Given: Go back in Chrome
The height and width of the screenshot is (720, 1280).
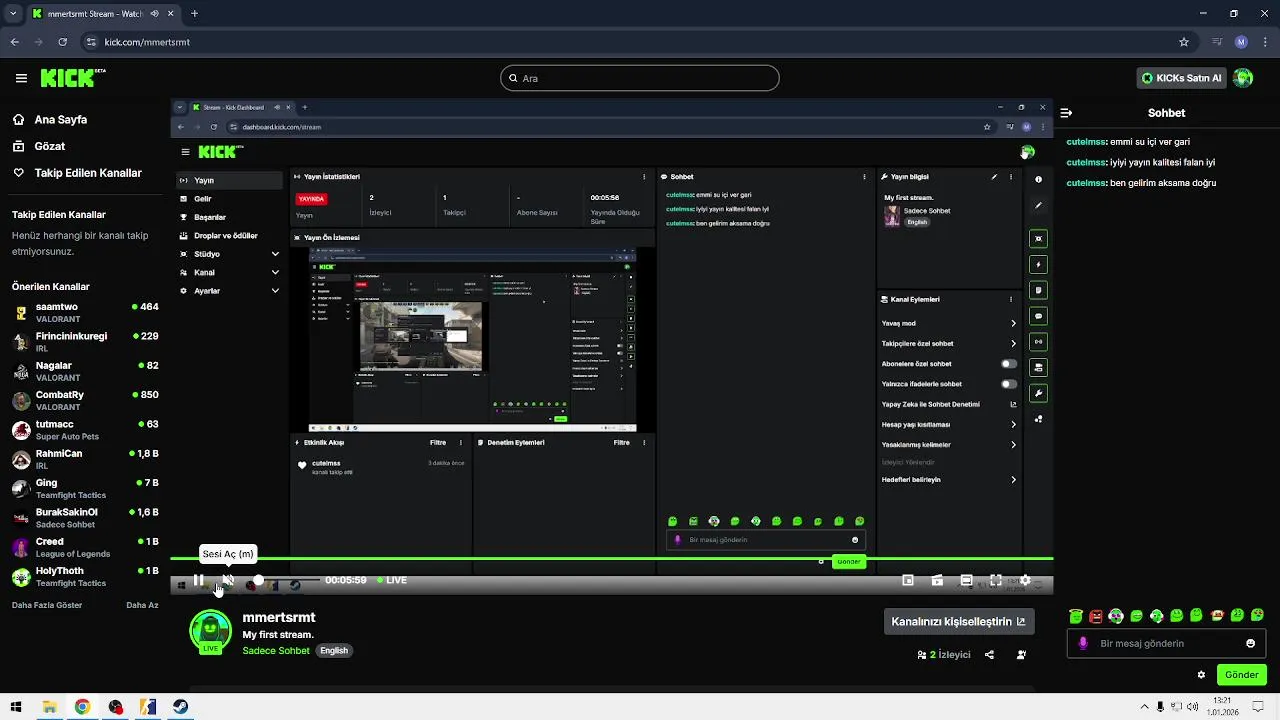Looking at the screenshot, I should (14, 42).
